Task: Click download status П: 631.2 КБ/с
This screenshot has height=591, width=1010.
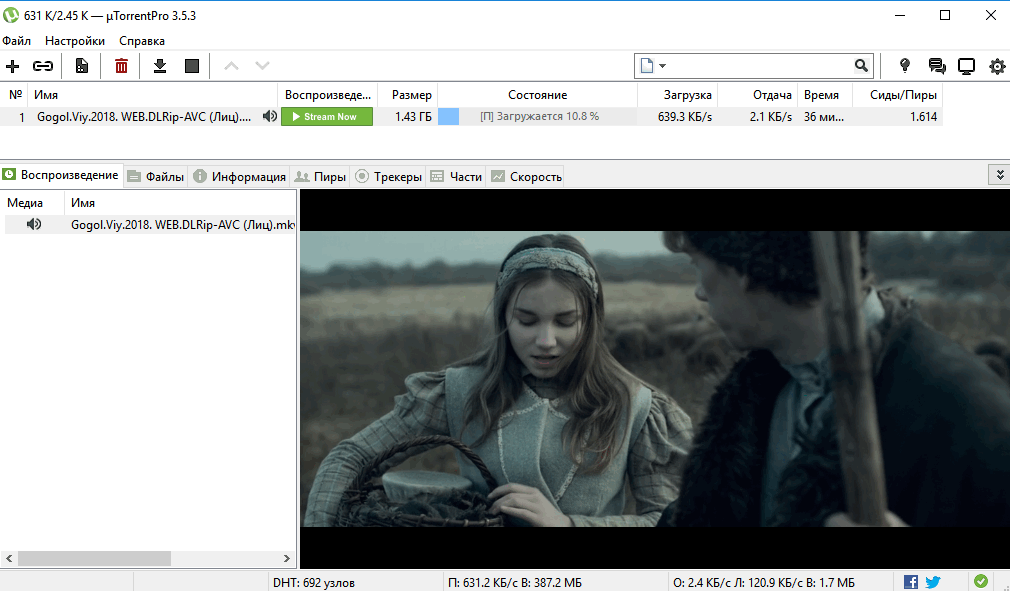Action: tap(515, 583)
